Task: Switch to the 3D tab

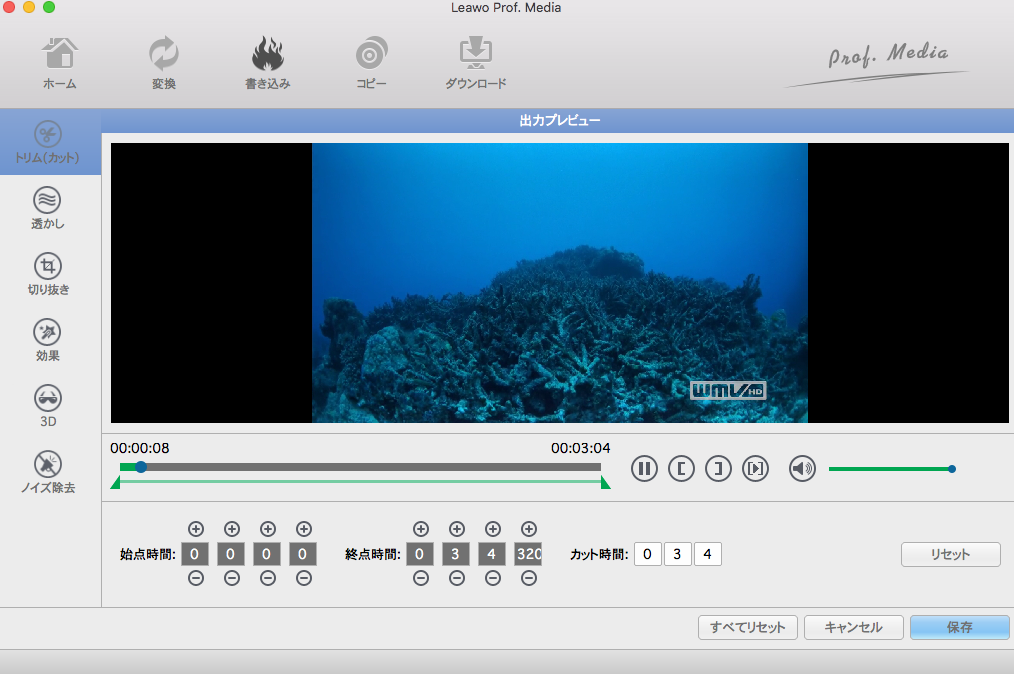Action: 48,406
